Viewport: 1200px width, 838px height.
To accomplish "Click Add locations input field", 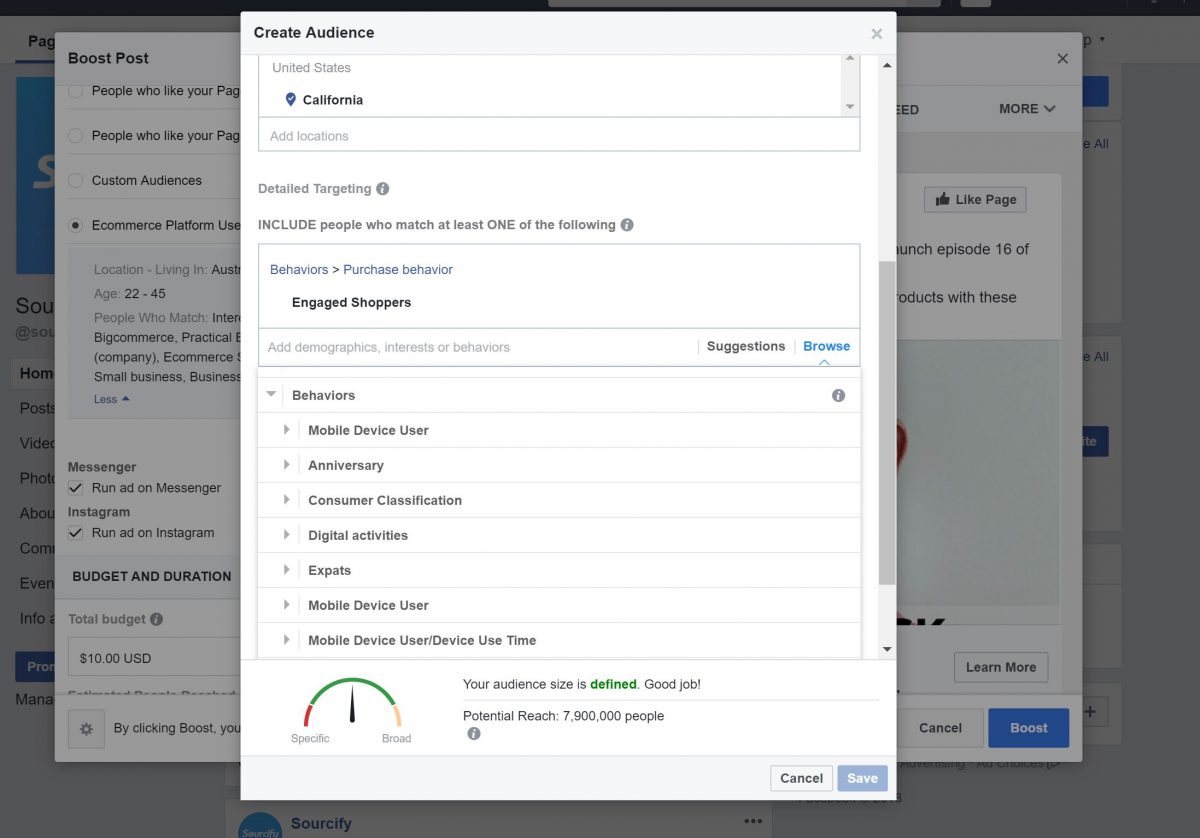I will pos(558,136).
